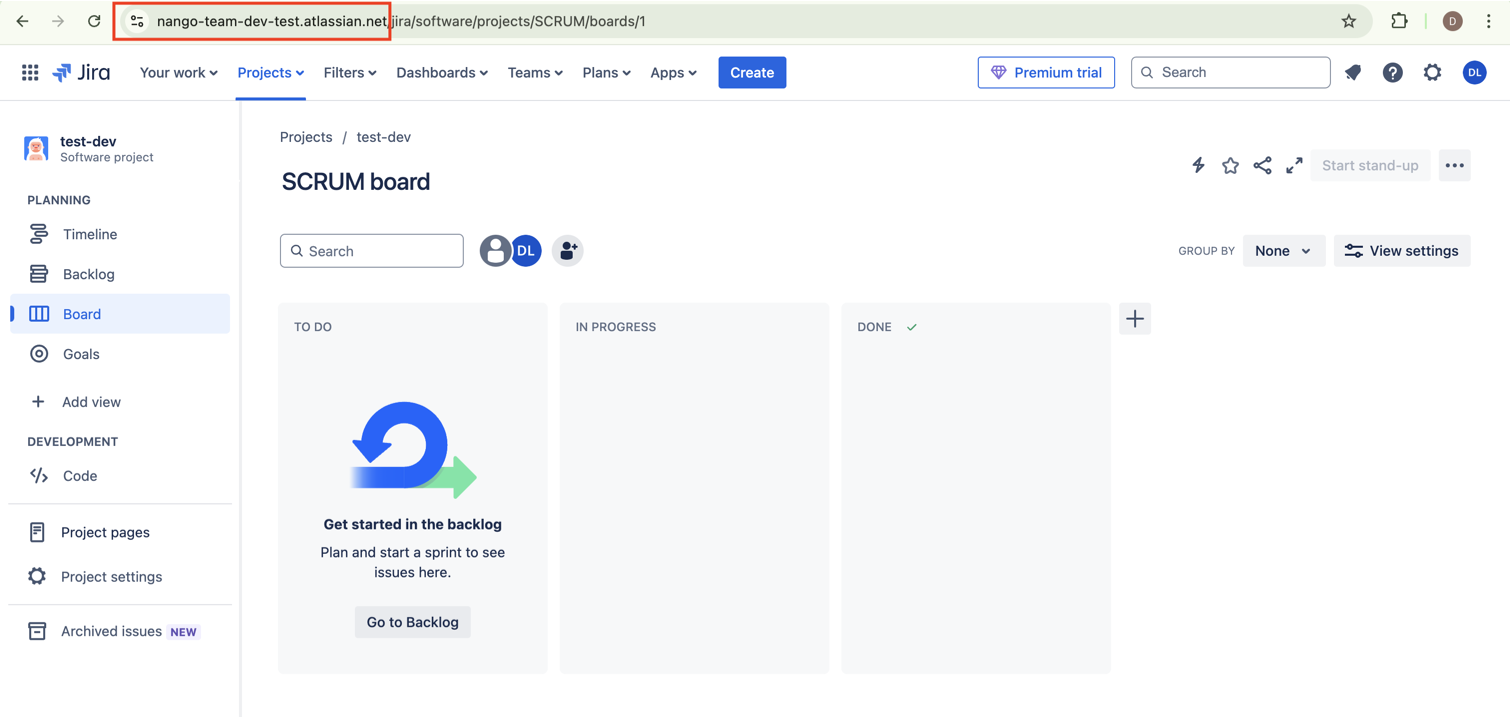This screenshot has height=717, width=1511.
Task: Add a new column with the plus button
Action: [x=1135, y=319]
